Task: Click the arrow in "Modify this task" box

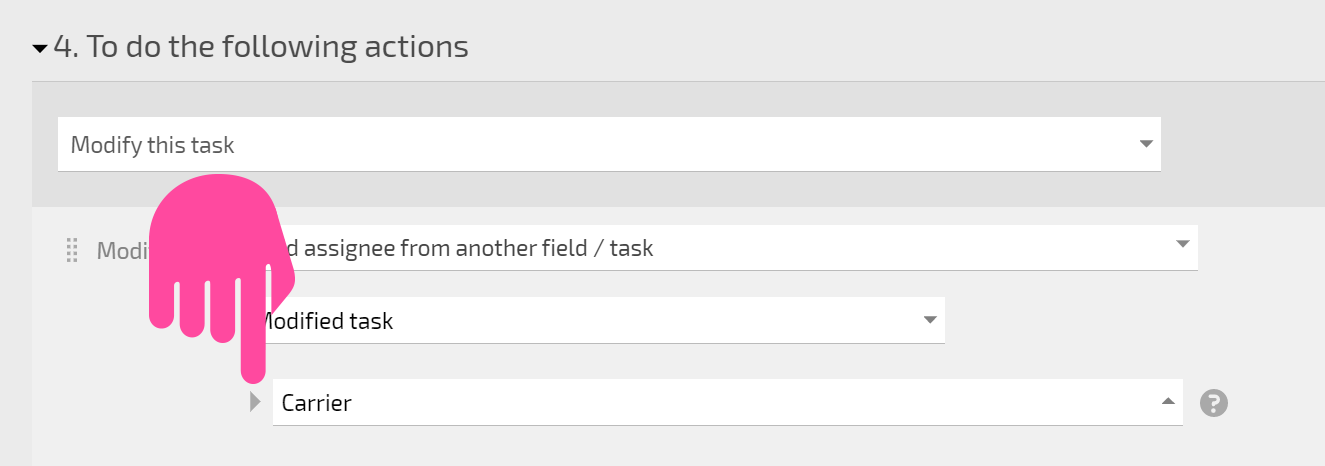Action: 1146,144
